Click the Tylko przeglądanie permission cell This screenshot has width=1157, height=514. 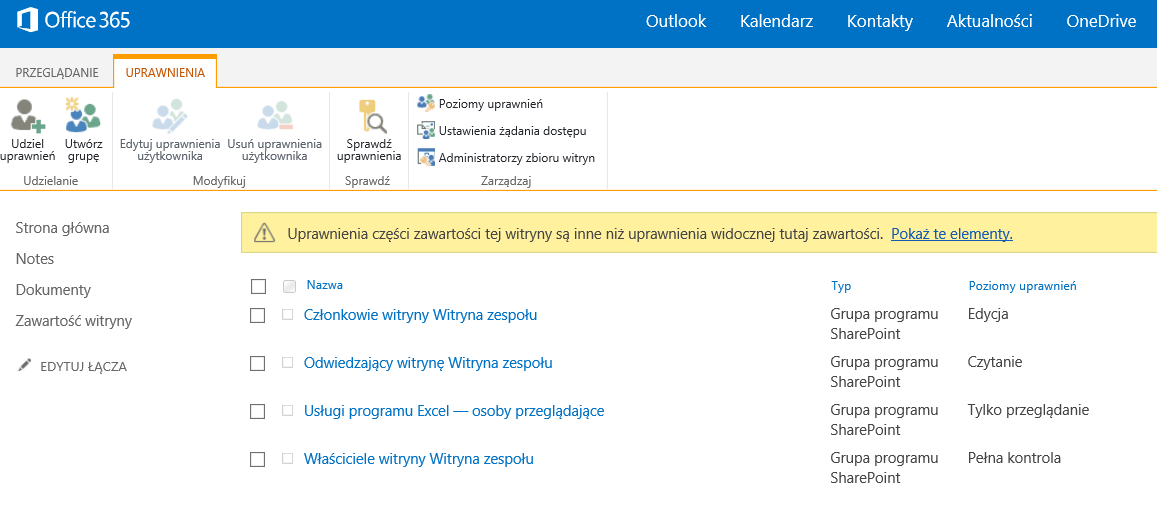(x=1029, y=411)
